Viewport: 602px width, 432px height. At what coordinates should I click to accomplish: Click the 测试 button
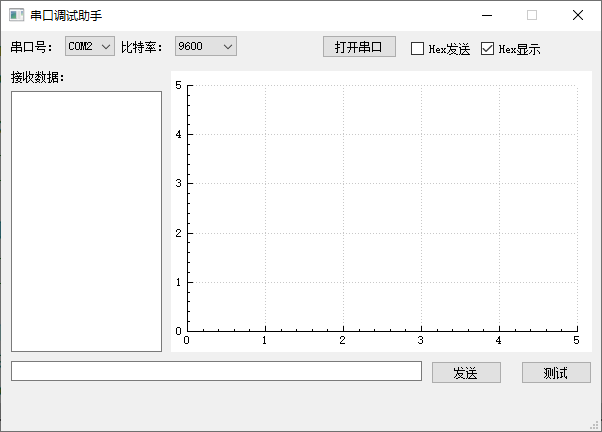(556, 372)
